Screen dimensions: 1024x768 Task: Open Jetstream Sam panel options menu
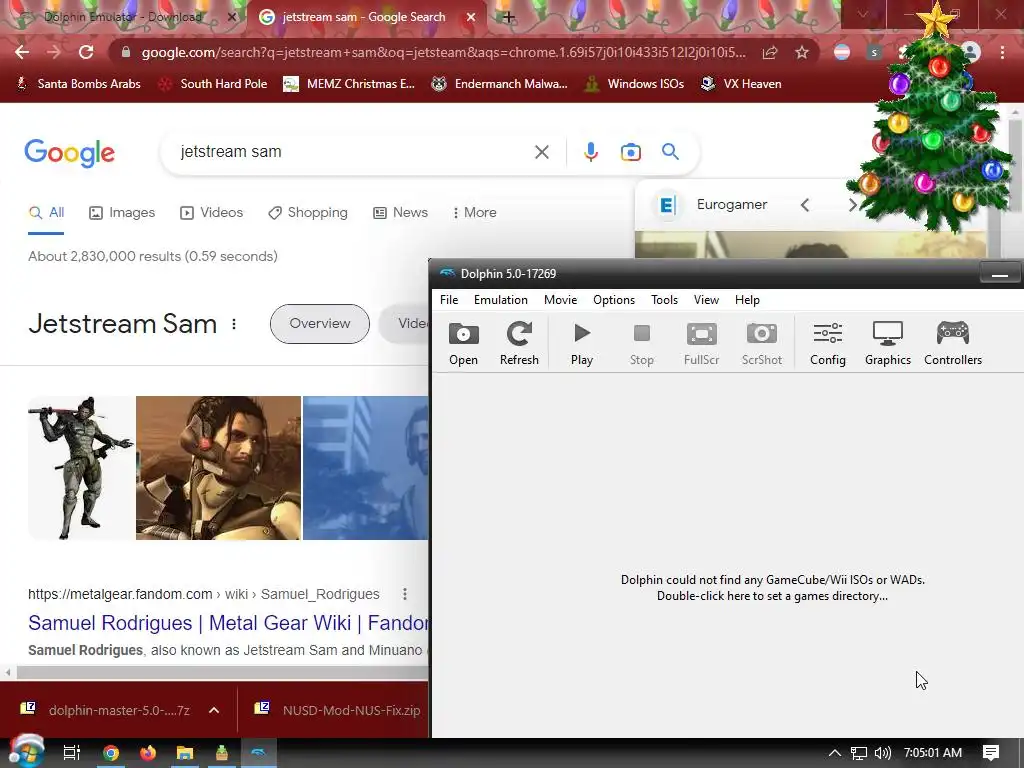234,324
